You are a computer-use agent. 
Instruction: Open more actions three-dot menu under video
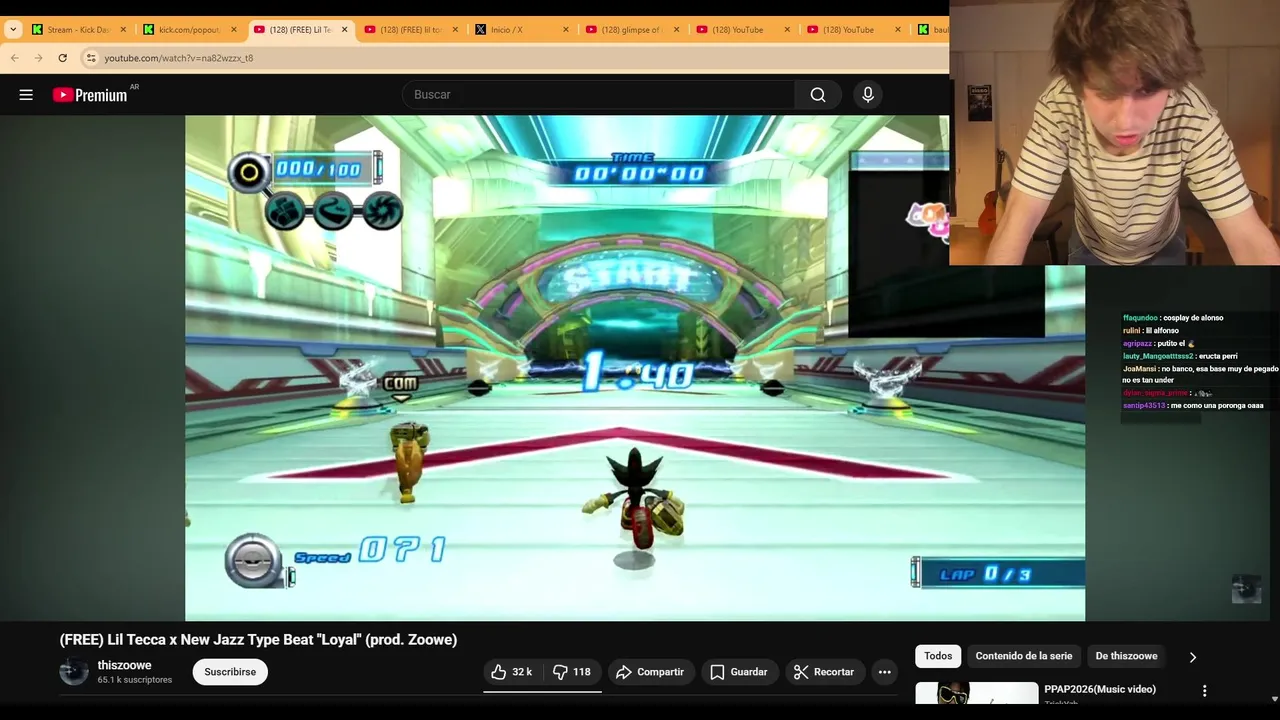click(885, 672)
